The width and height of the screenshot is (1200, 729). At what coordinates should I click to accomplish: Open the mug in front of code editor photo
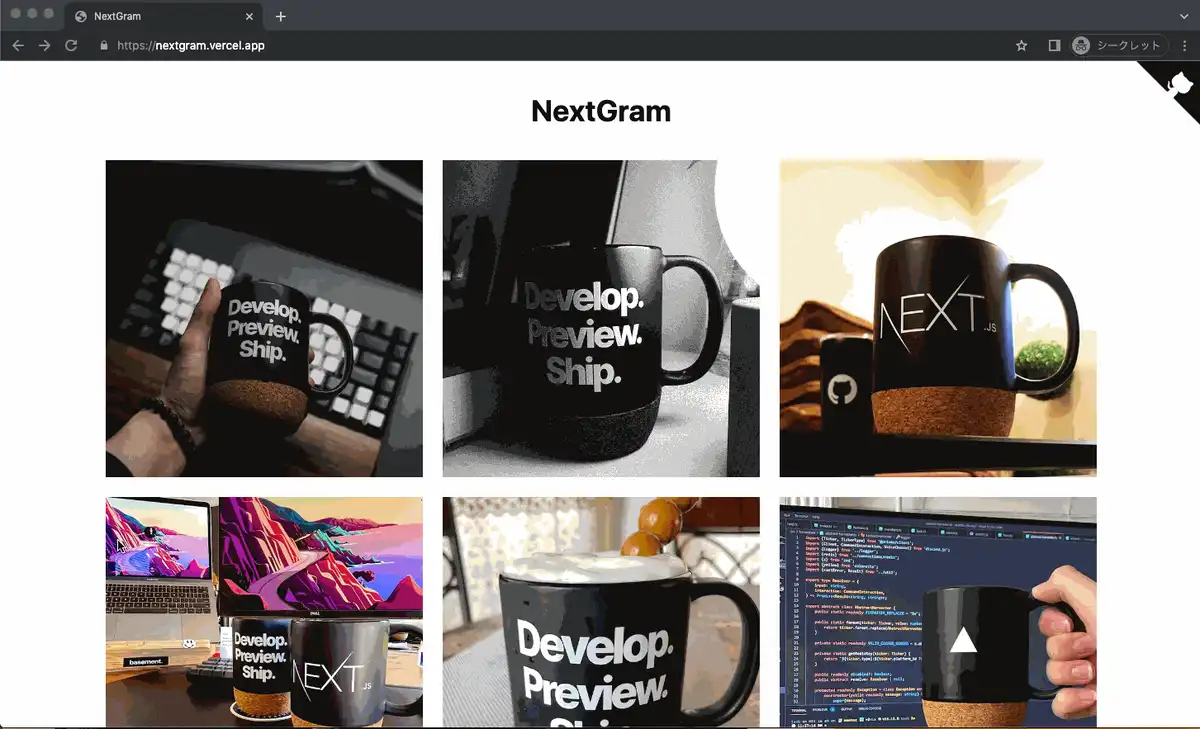(x=937, y=612)
